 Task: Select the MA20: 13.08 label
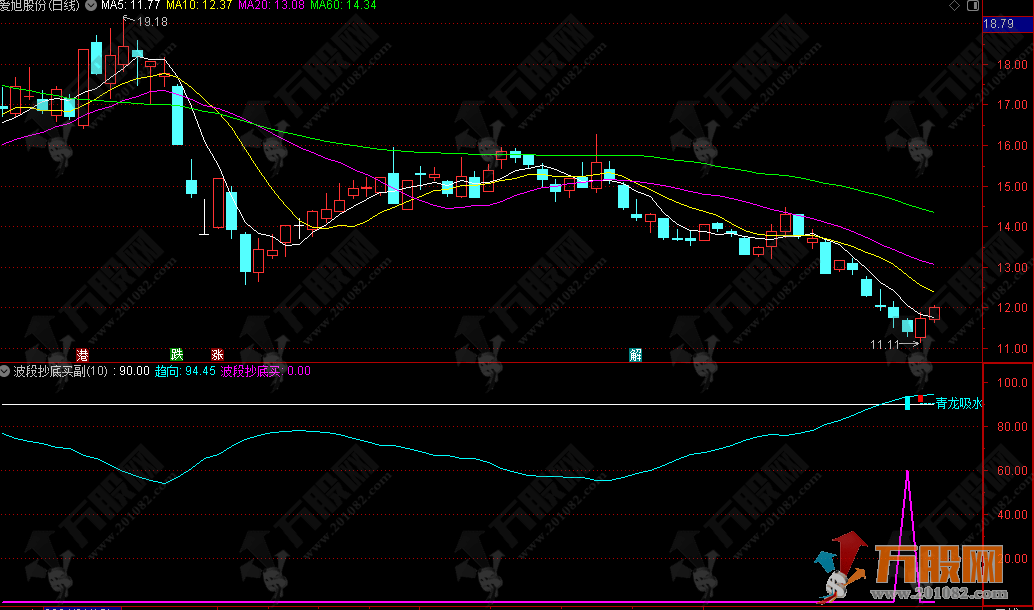[271, 5]
